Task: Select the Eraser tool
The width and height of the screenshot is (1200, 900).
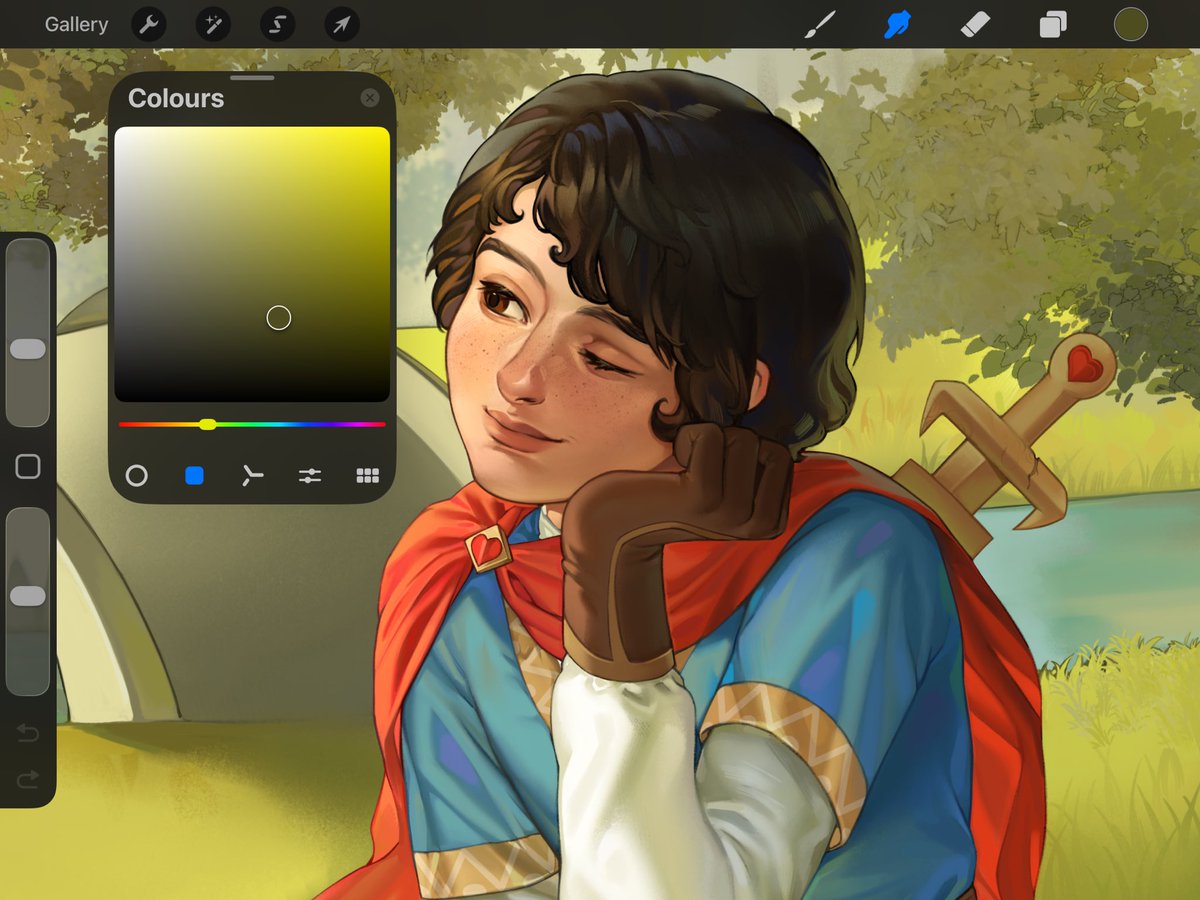Action: [974, 24]
